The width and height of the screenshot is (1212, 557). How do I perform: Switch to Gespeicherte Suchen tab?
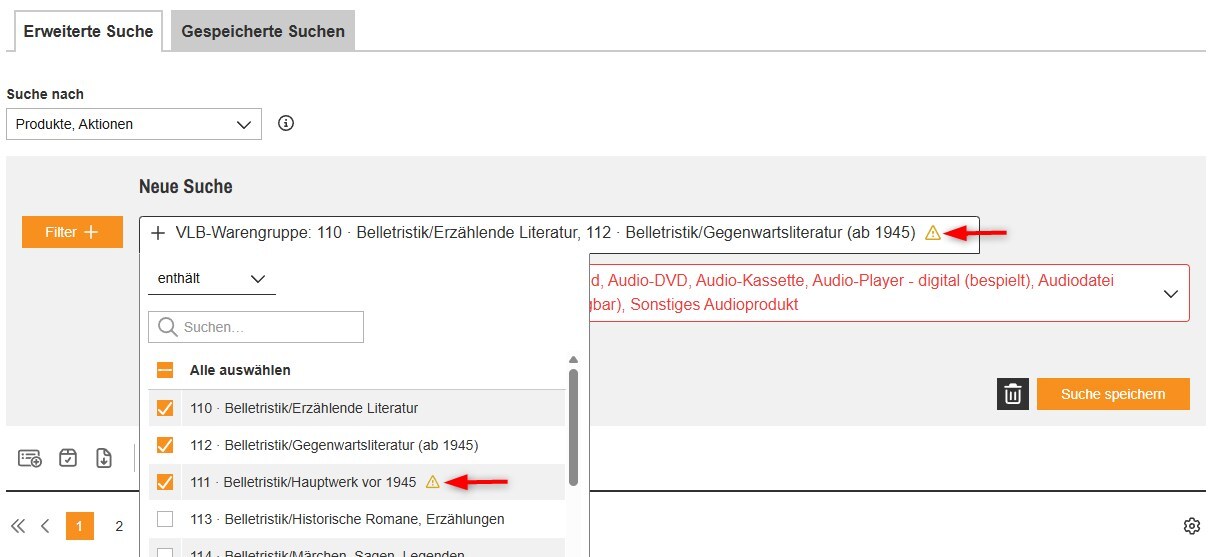coord(263,31)
